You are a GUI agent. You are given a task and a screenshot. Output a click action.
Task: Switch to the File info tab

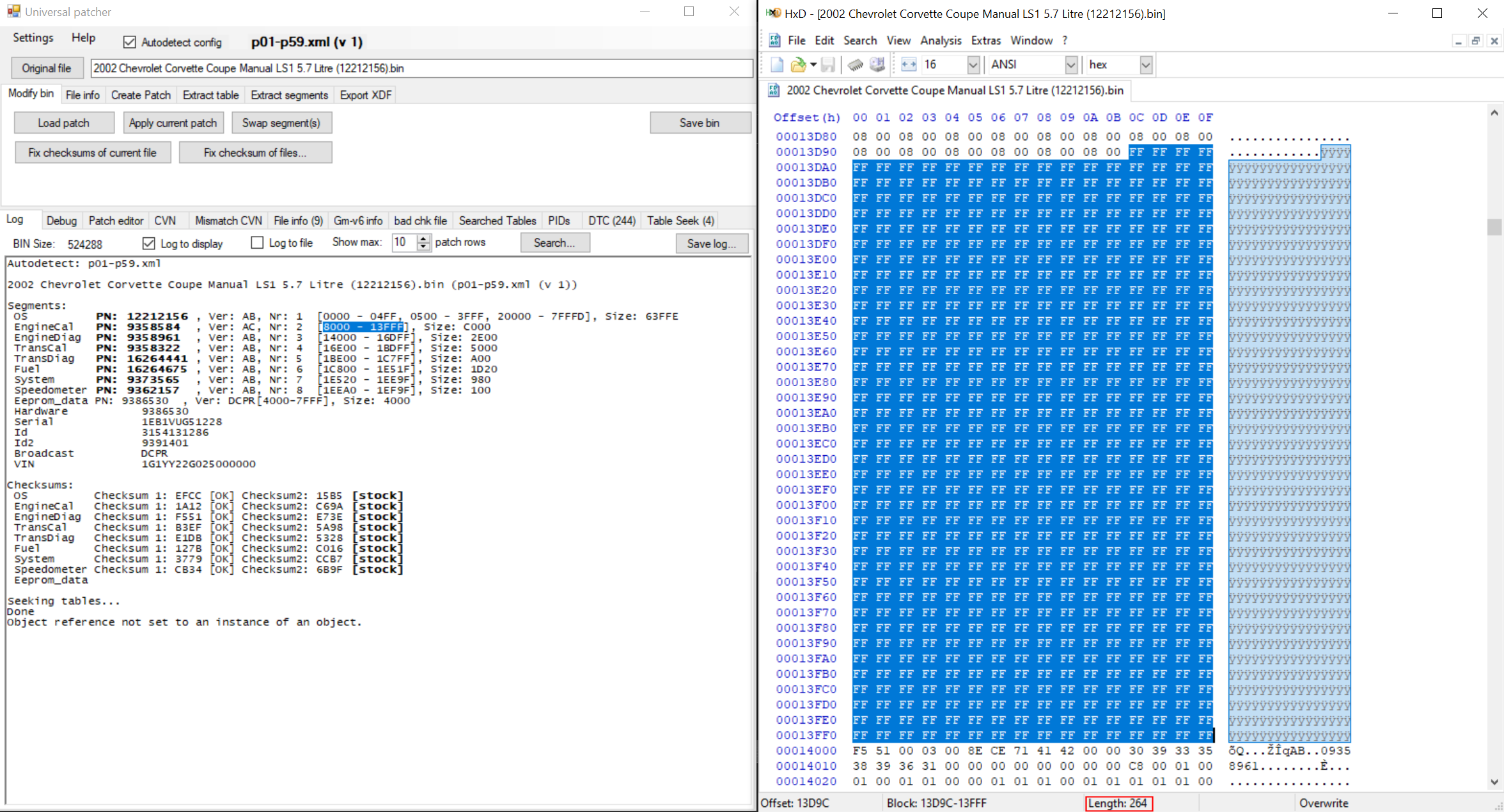[82, 95]
